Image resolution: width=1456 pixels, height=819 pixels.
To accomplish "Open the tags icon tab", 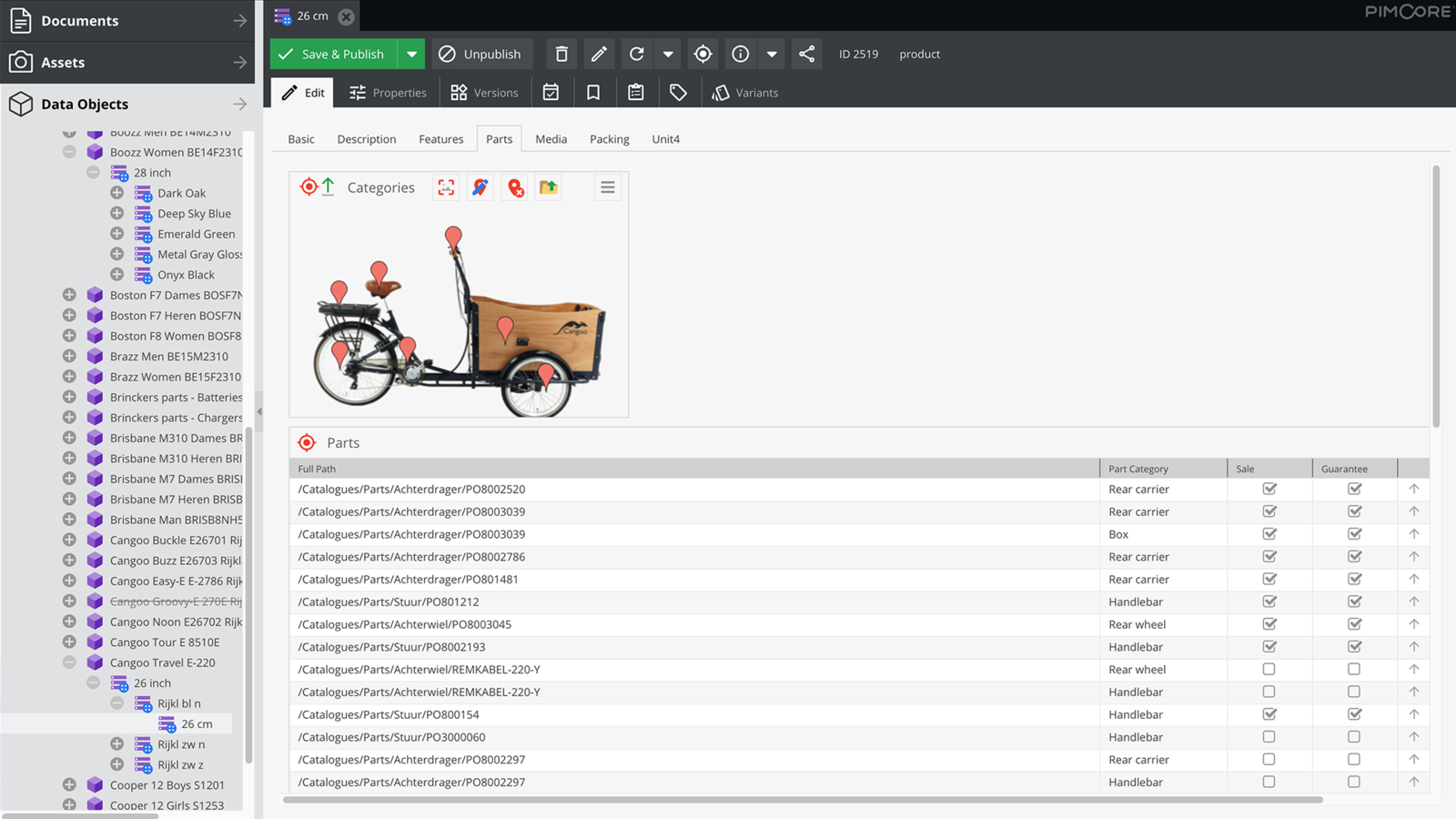I will (x=678, y=92).
